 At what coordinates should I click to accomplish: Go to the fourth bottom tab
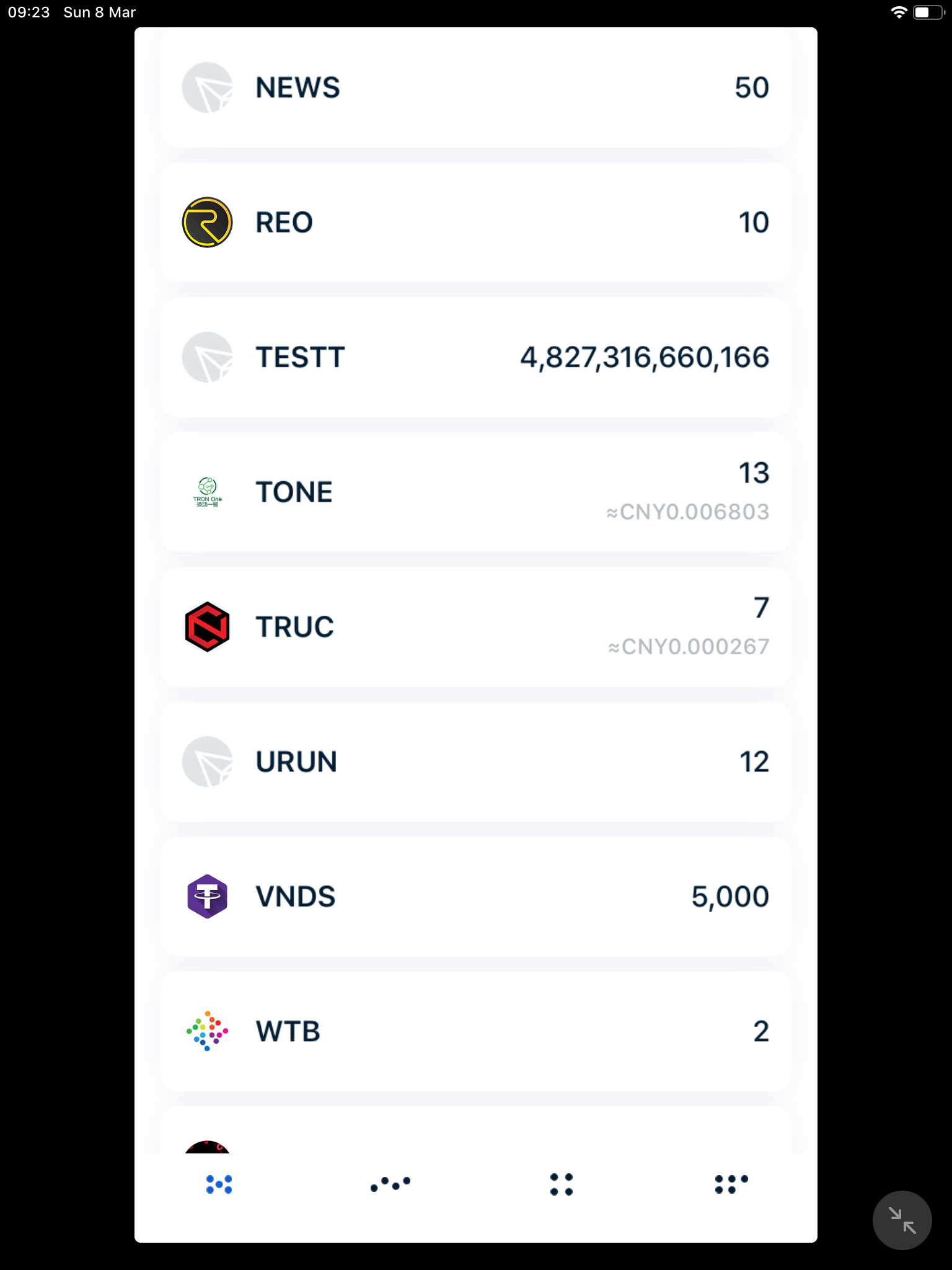tap(731, 1184)
